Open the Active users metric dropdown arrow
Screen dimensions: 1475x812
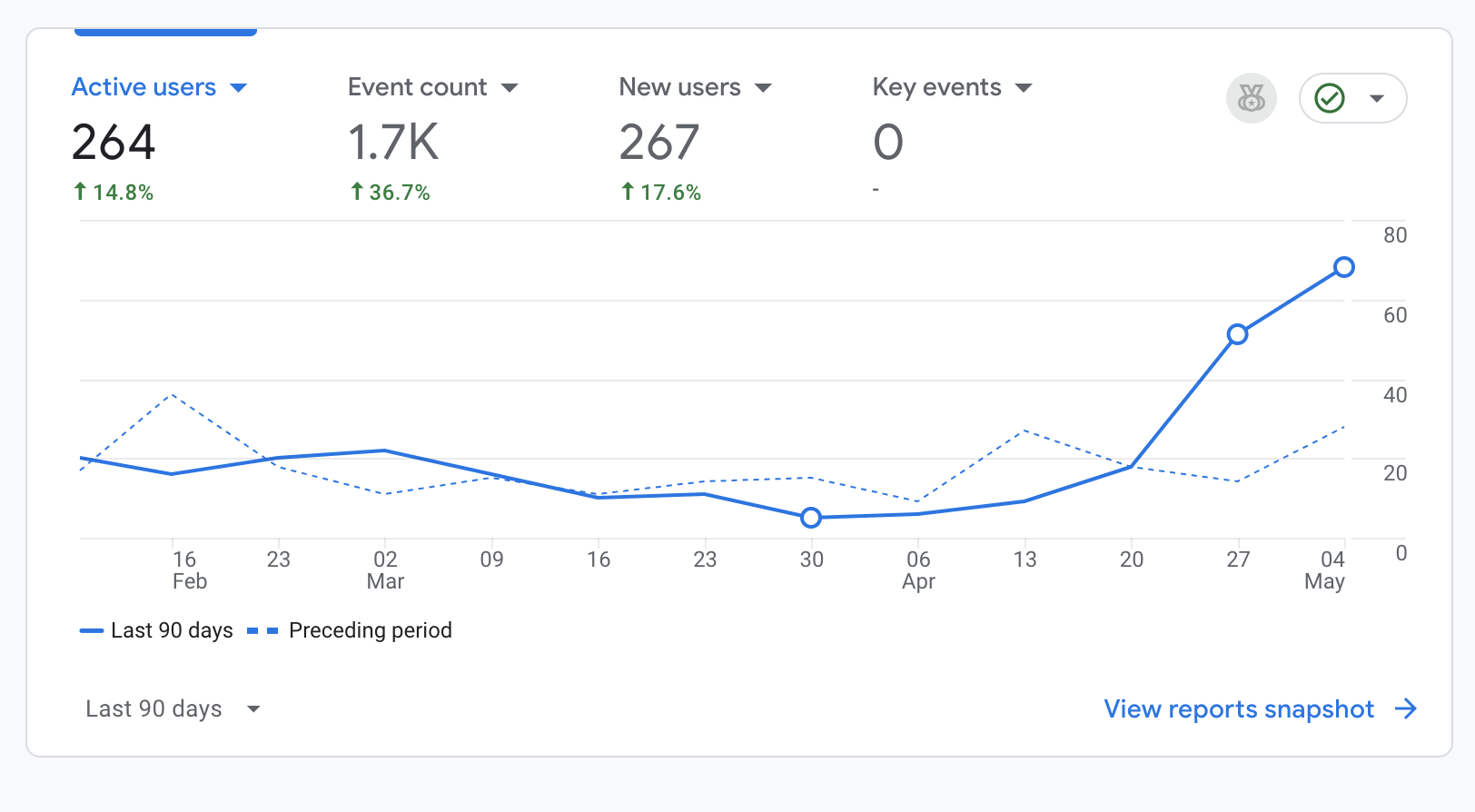click(x=239, y=88)
